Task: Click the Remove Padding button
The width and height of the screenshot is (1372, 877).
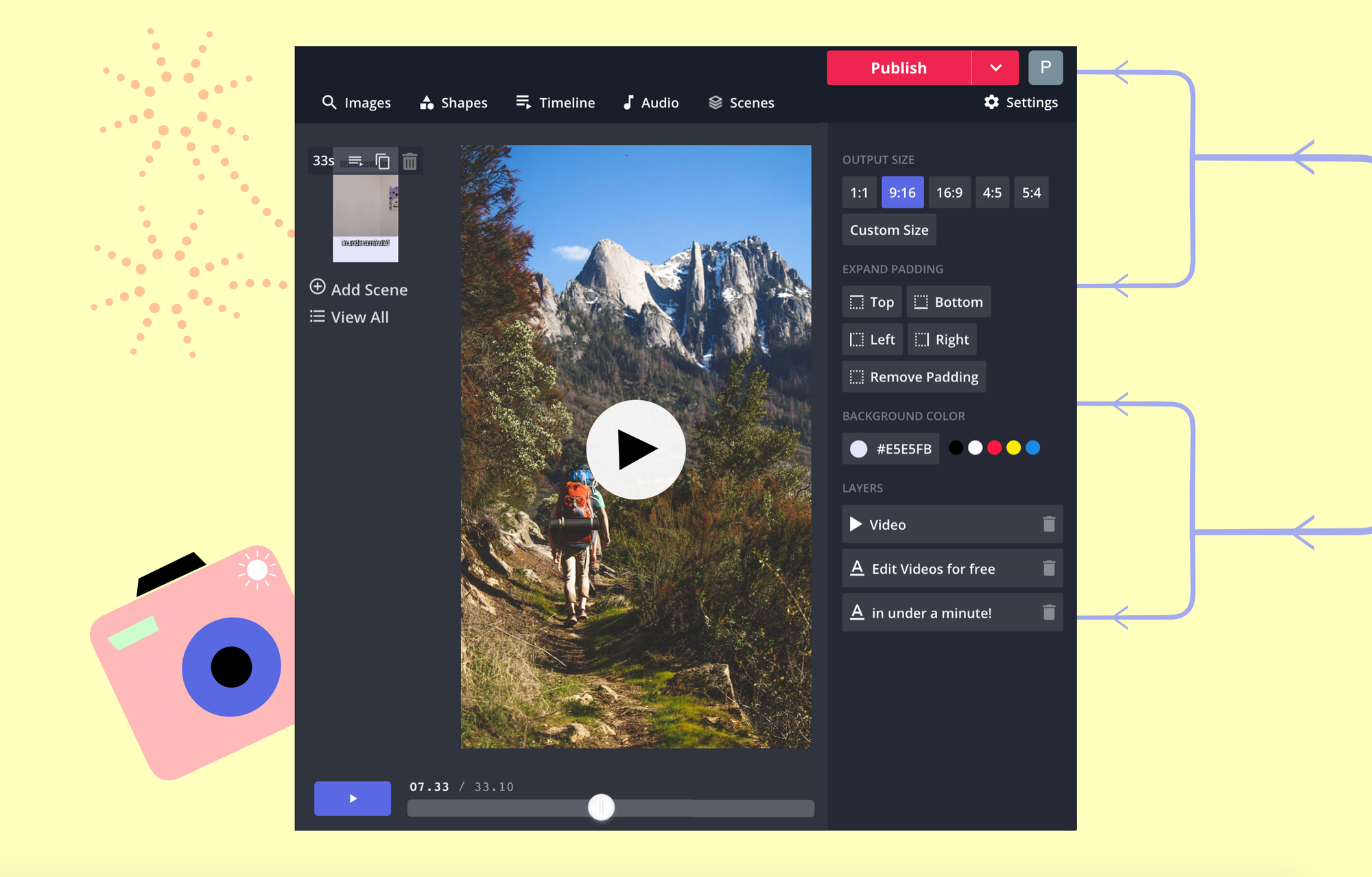Action: click(912, 376)
